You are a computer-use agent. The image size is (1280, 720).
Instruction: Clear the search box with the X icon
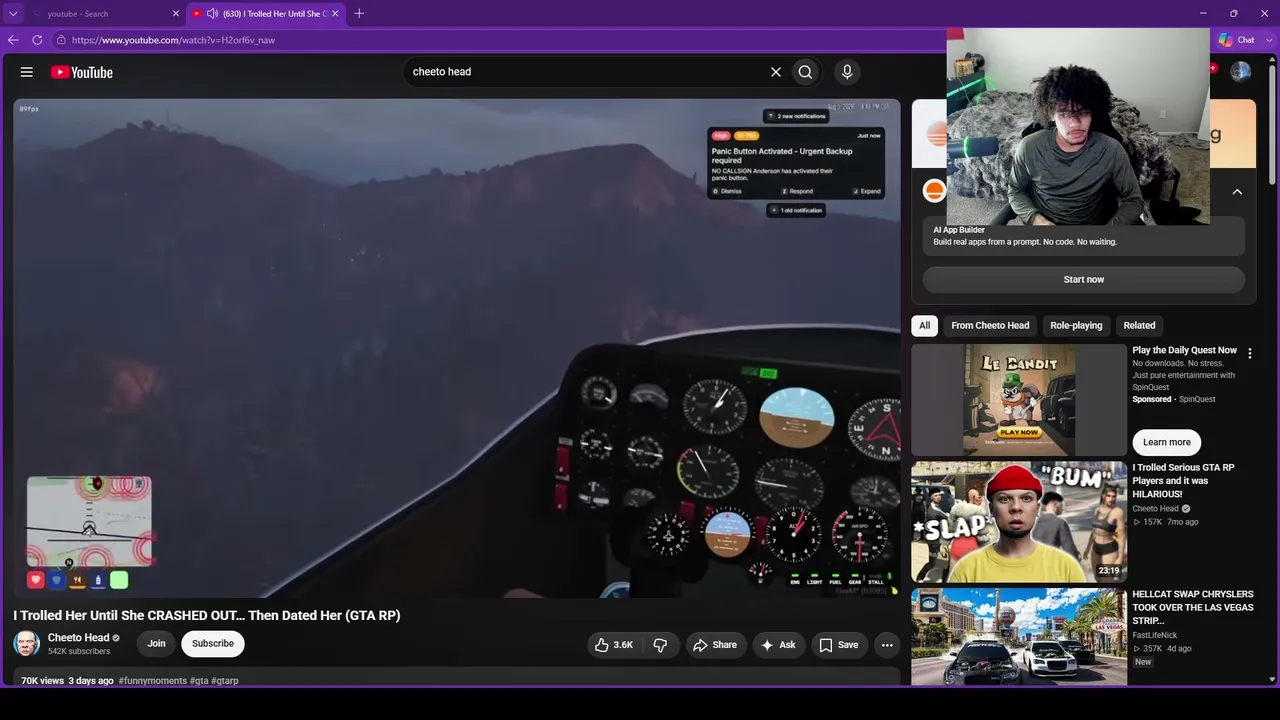pos(775,72)
